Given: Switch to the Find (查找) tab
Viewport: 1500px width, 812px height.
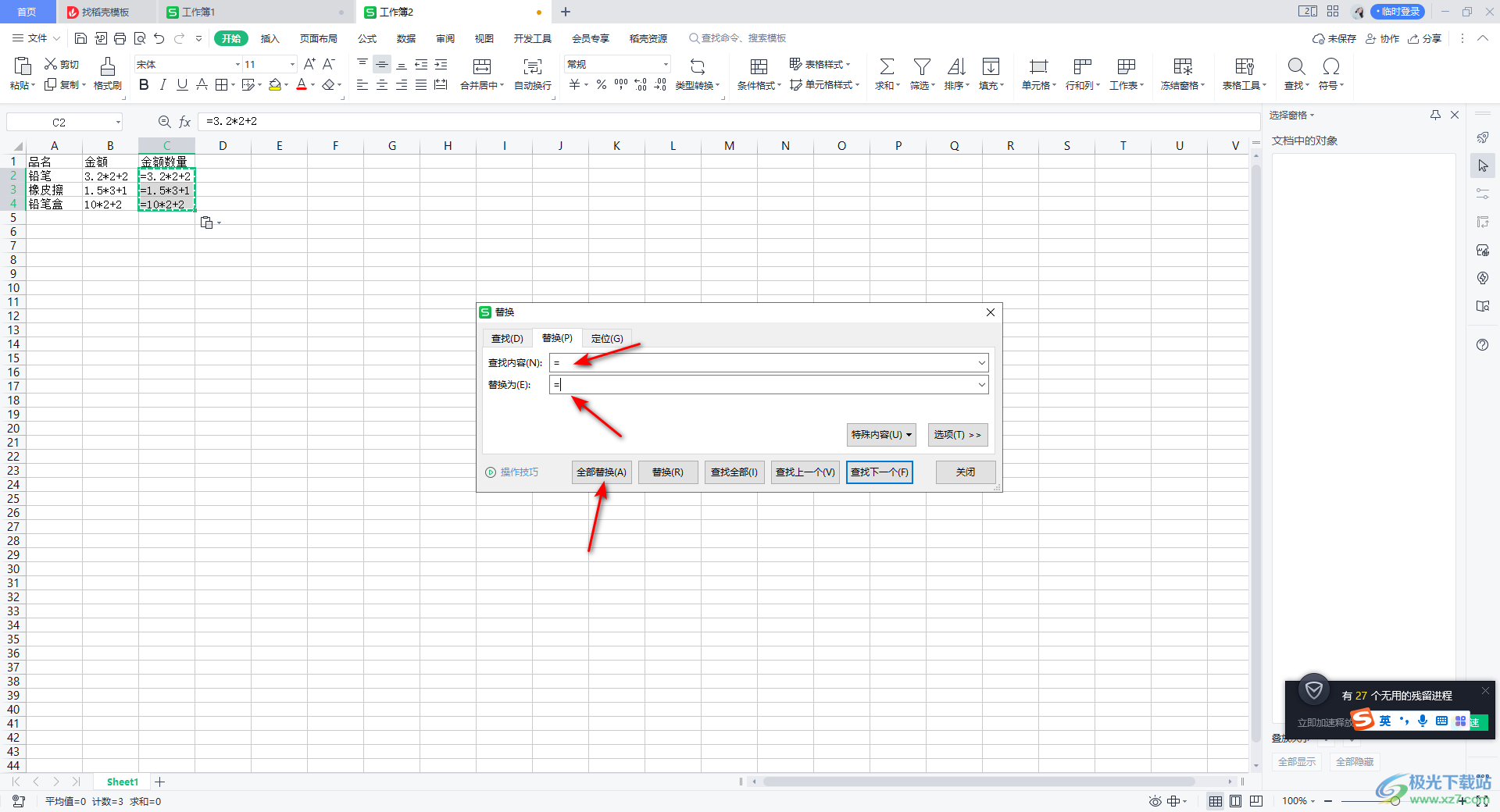Looking at the screenshot, I should point(507,338).
